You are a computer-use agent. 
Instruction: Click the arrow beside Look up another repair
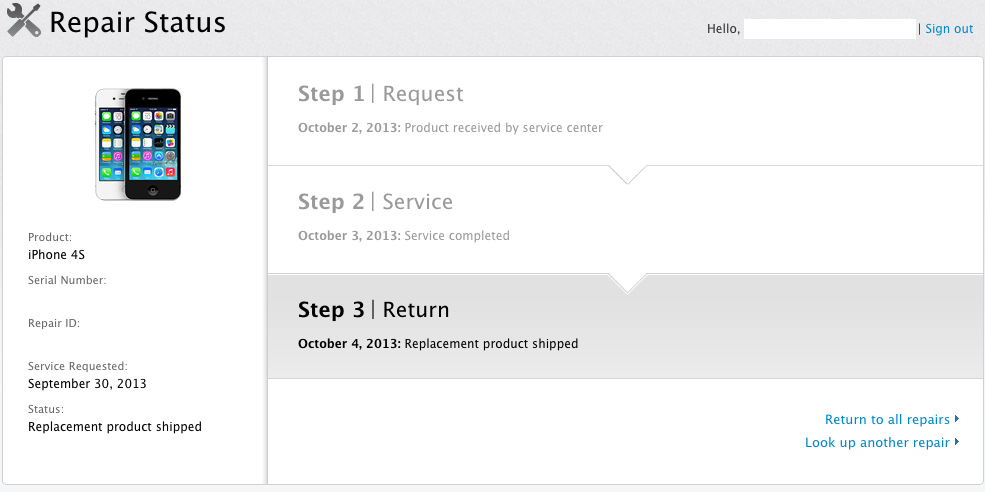957,442
